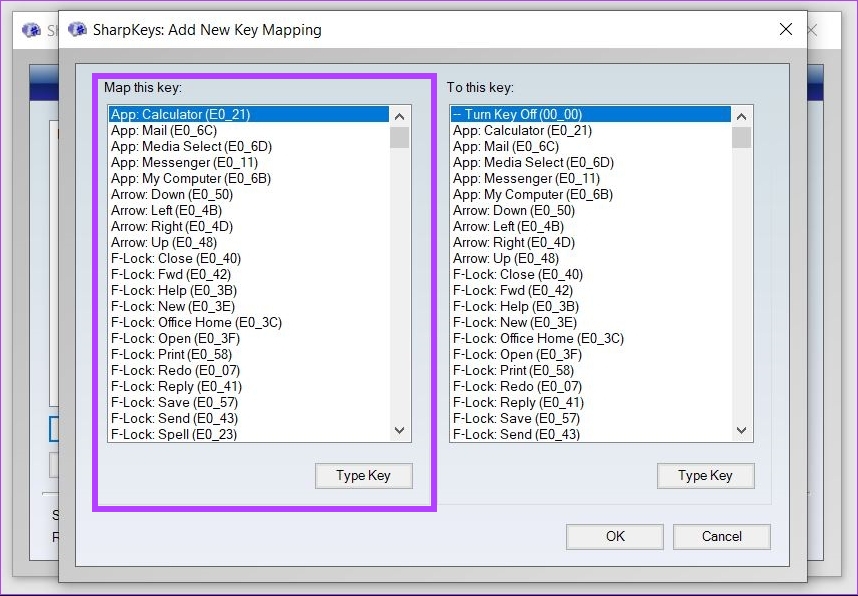
Task: Select F-Lock: Save in Map this key list
Action: (249, 402)
